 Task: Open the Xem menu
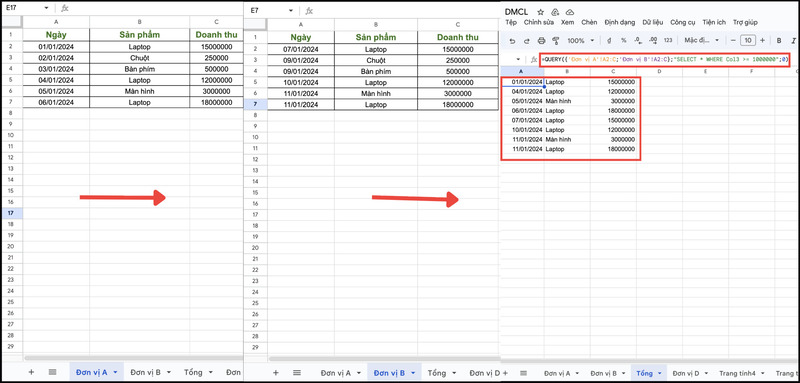[567, 22]
